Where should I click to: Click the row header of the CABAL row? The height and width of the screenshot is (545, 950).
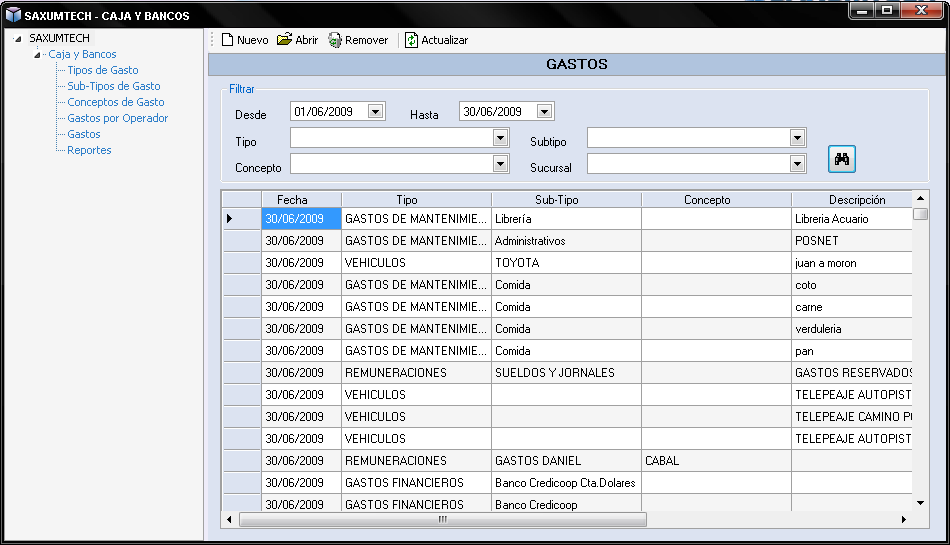(x=242, y=461)
